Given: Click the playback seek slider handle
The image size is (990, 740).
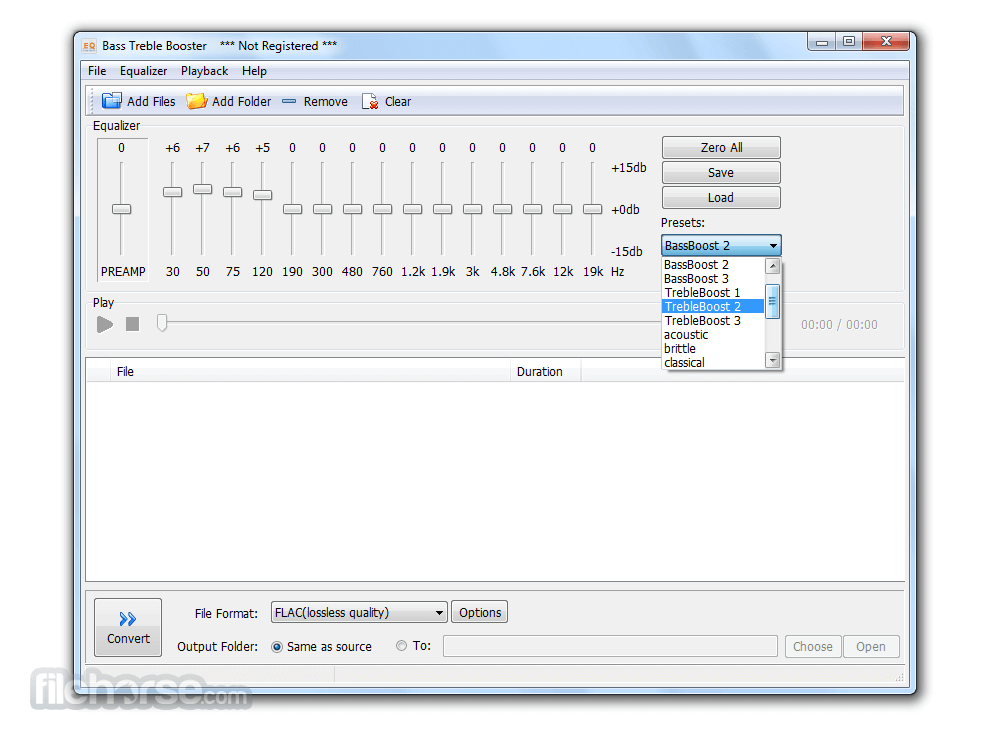Looking at the screenshot, I should coord(162,323).
